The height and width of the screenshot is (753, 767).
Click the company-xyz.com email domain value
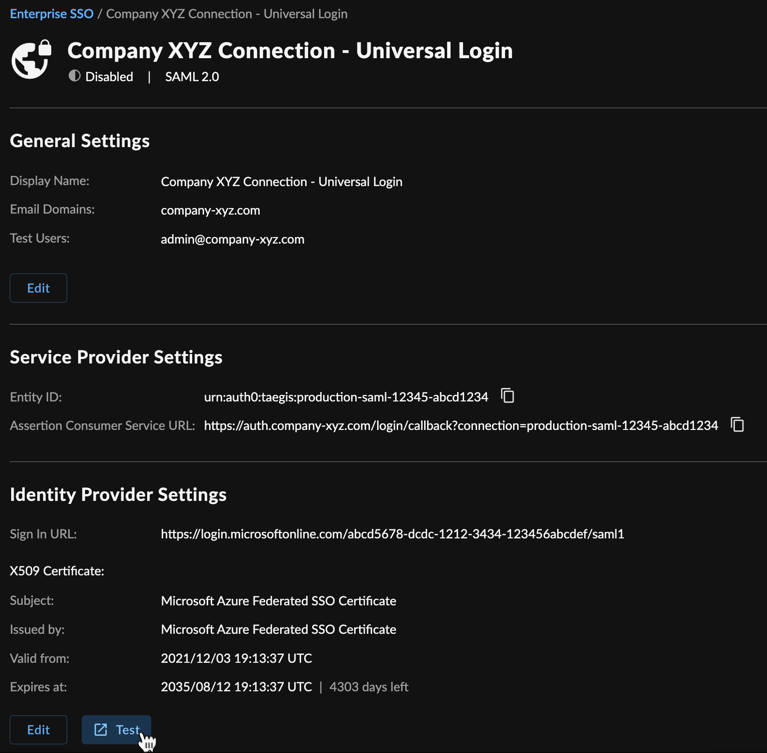pyautogui.click(x=210, y=210)
